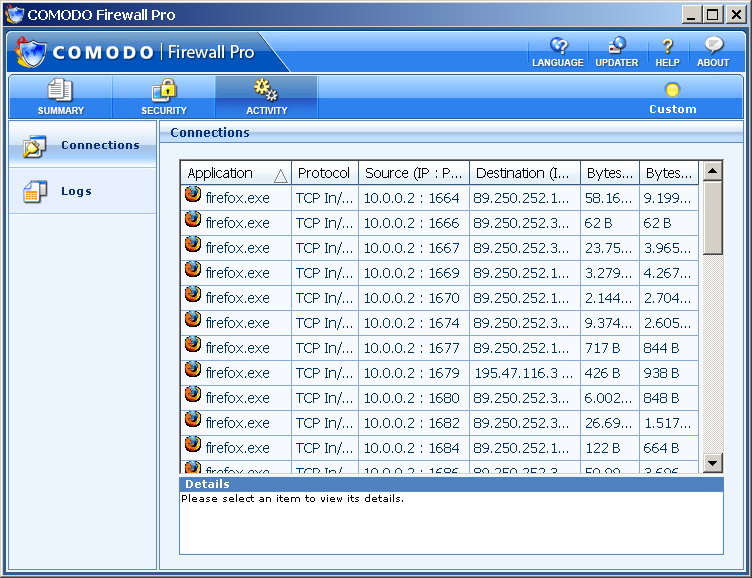Click Firefox icon in port 1682 row
The width and height of the screenshot is (752, 578).
click(193, 419)
